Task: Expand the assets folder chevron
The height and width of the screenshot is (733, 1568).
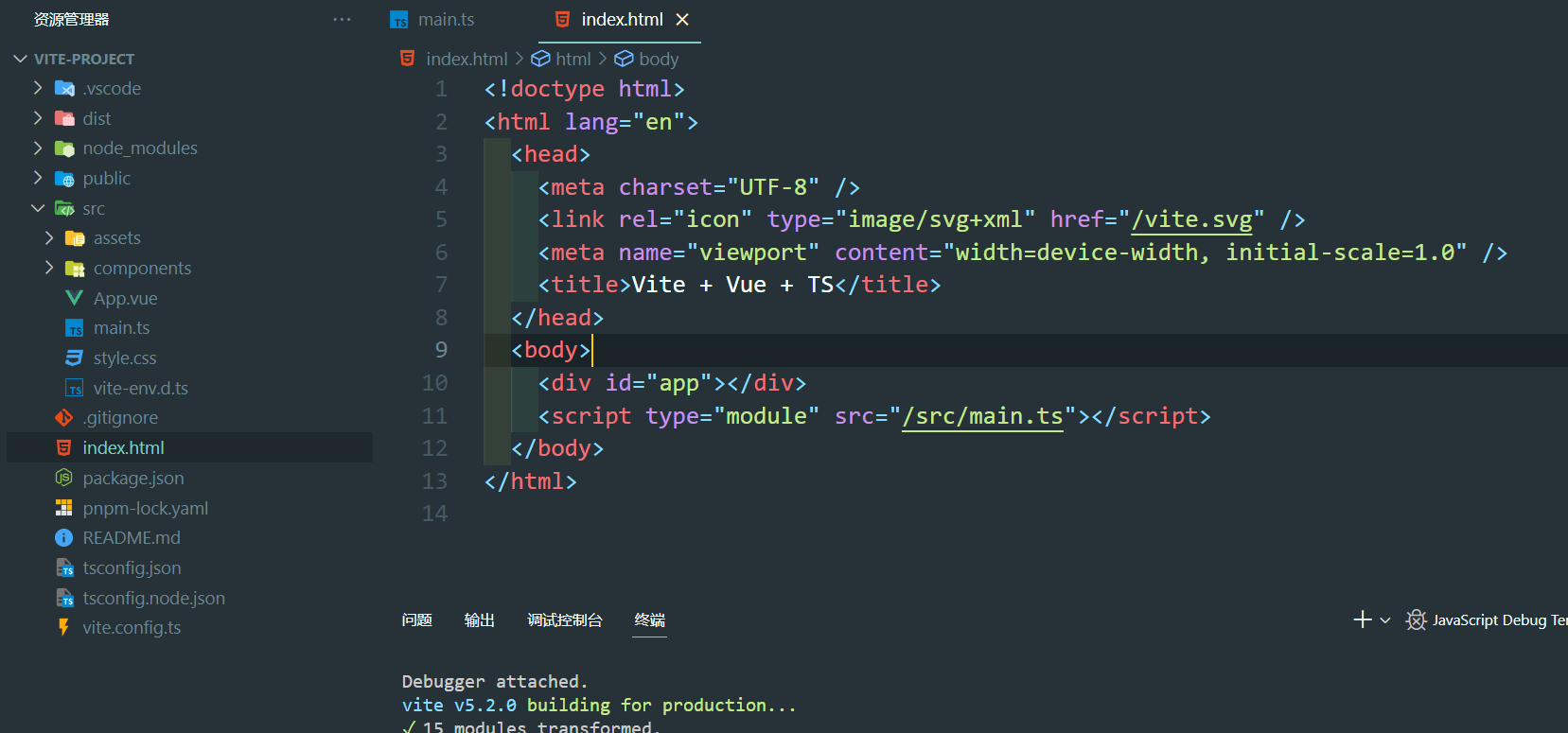Action: 49,238
